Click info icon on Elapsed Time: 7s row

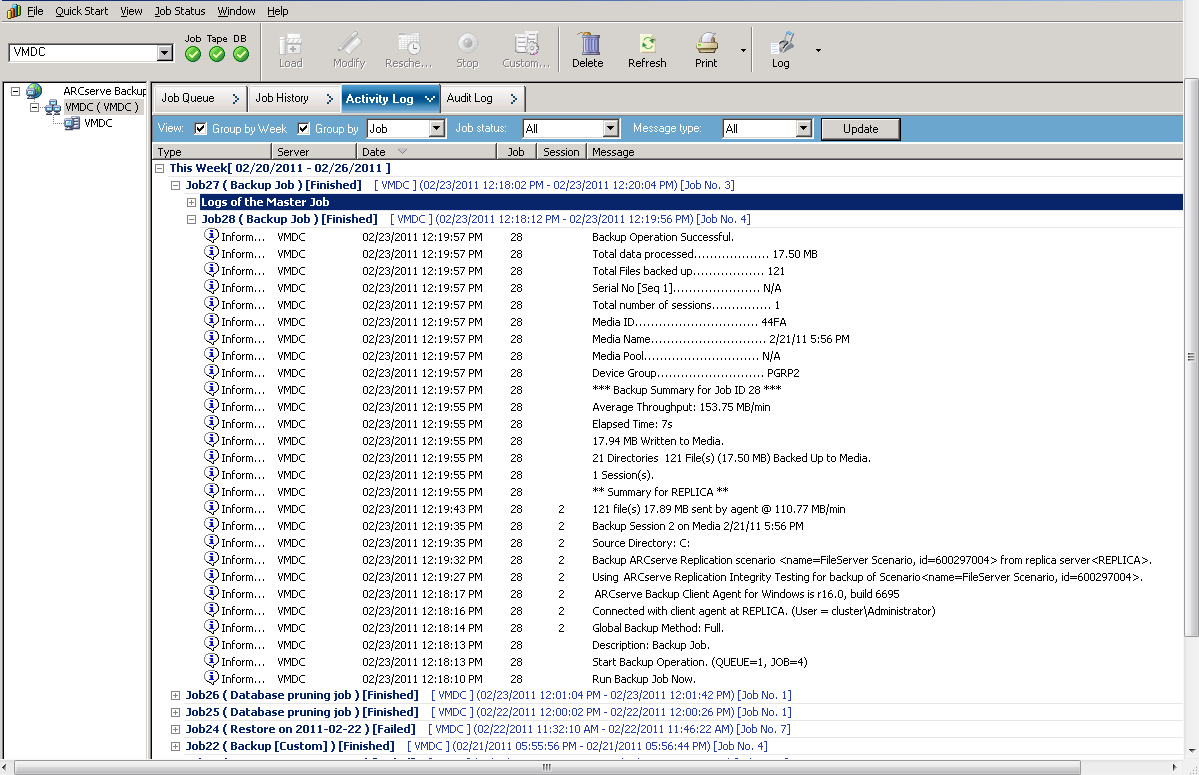(212, 423)
